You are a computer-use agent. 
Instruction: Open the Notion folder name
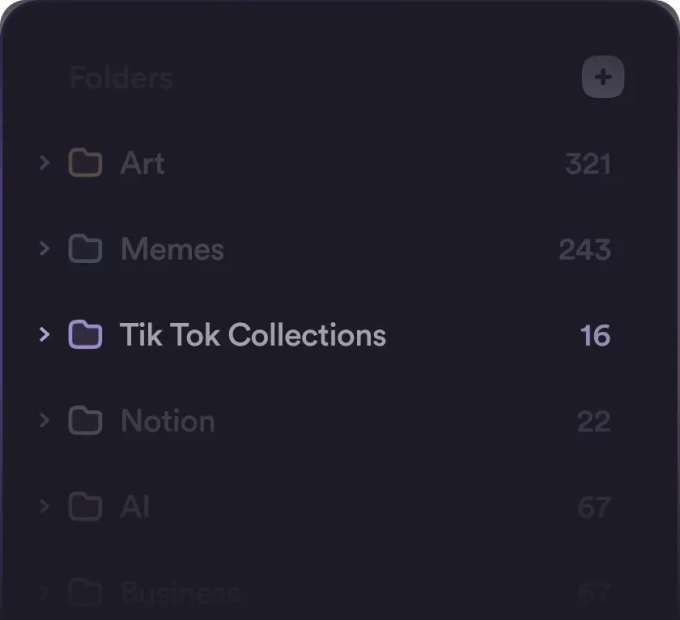pos(167,421)
